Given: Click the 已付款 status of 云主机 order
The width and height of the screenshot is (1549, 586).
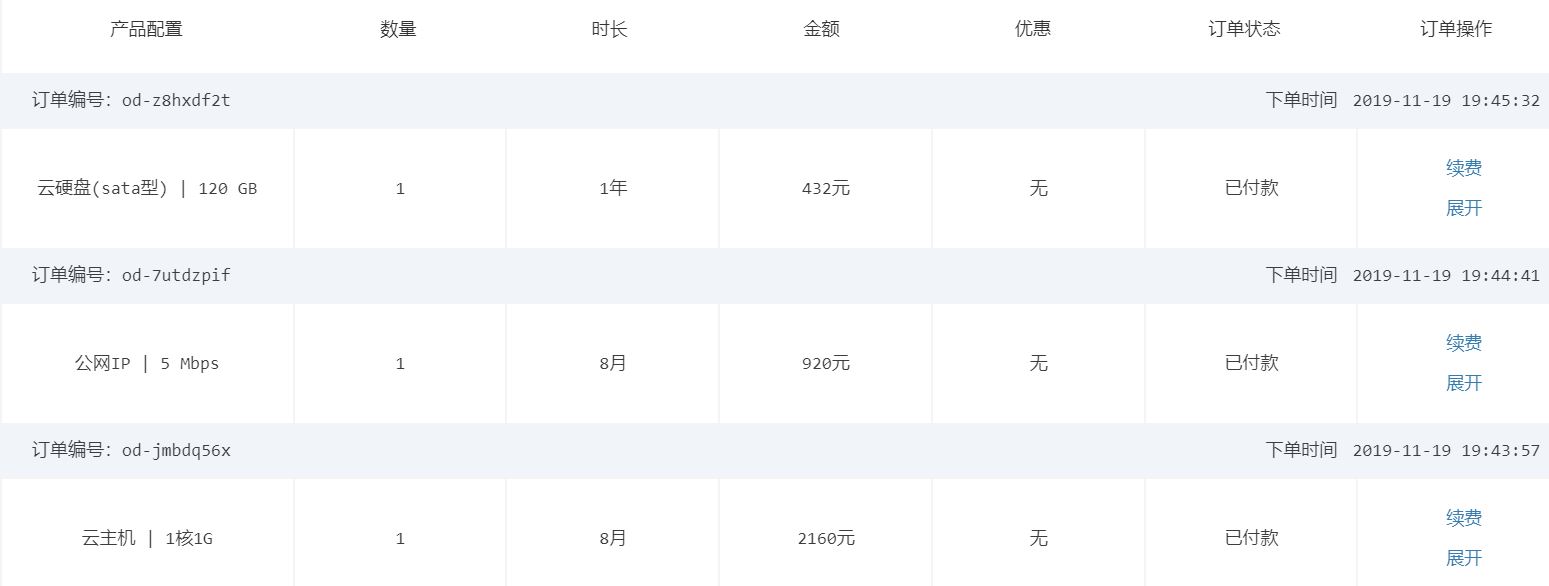Looking at the screenshot, I should (1251, 538).
